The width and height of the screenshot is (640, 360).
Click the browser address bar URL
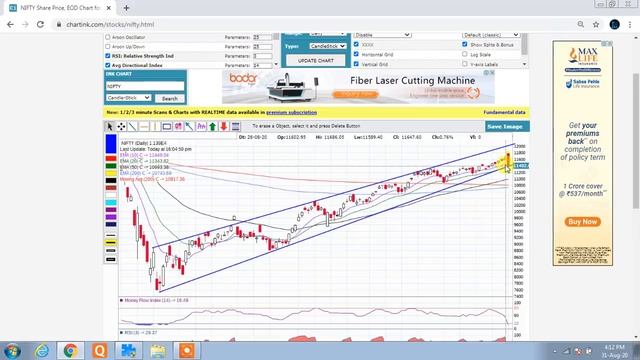click(110, 24)
